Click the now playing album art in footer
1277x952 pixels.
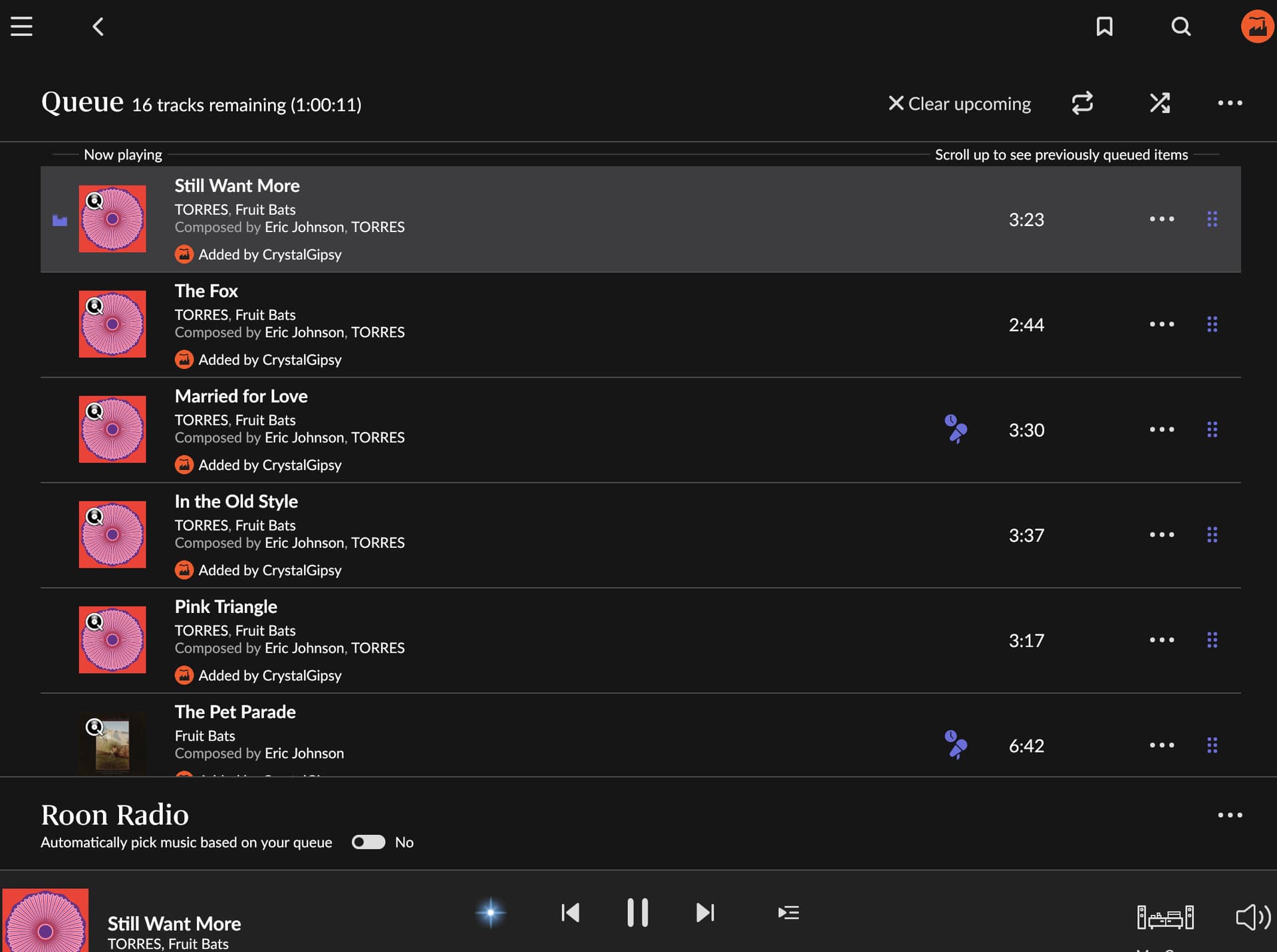45,920
